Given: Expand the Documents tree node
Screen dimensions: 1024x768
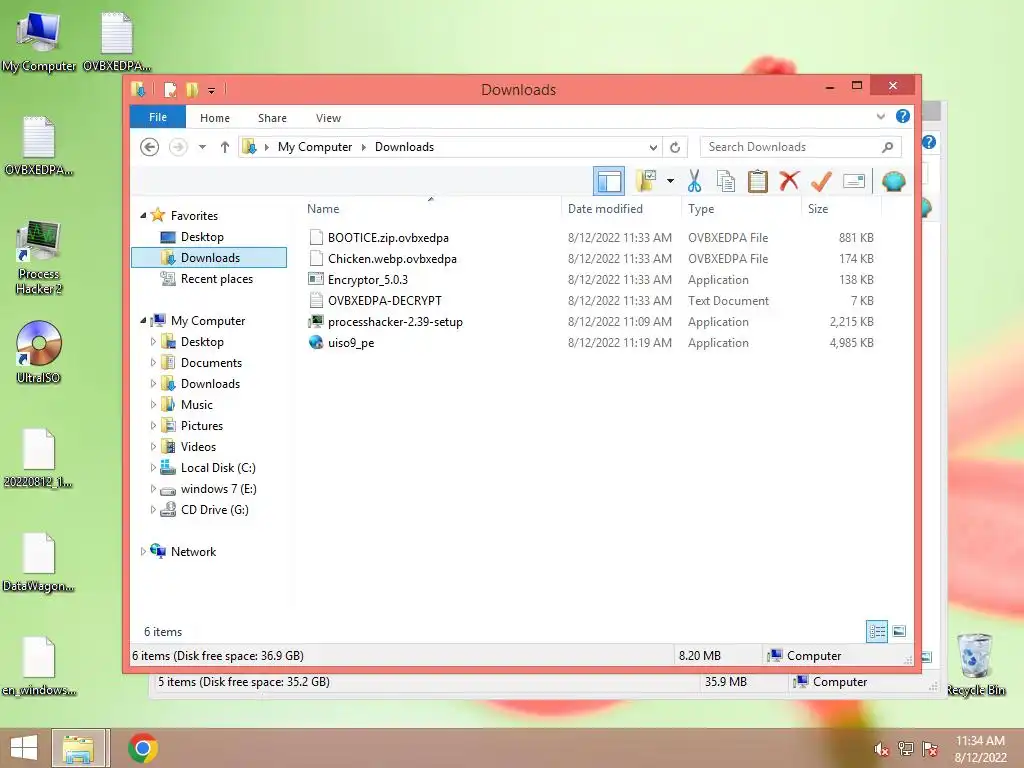Looking at the screenshot, I should (153, 362).
